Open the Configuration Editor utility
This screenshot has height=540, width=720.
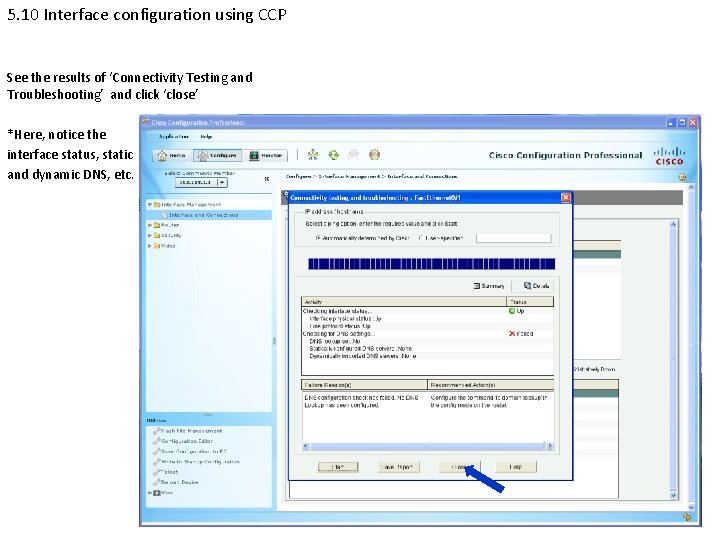pos(183,441)
